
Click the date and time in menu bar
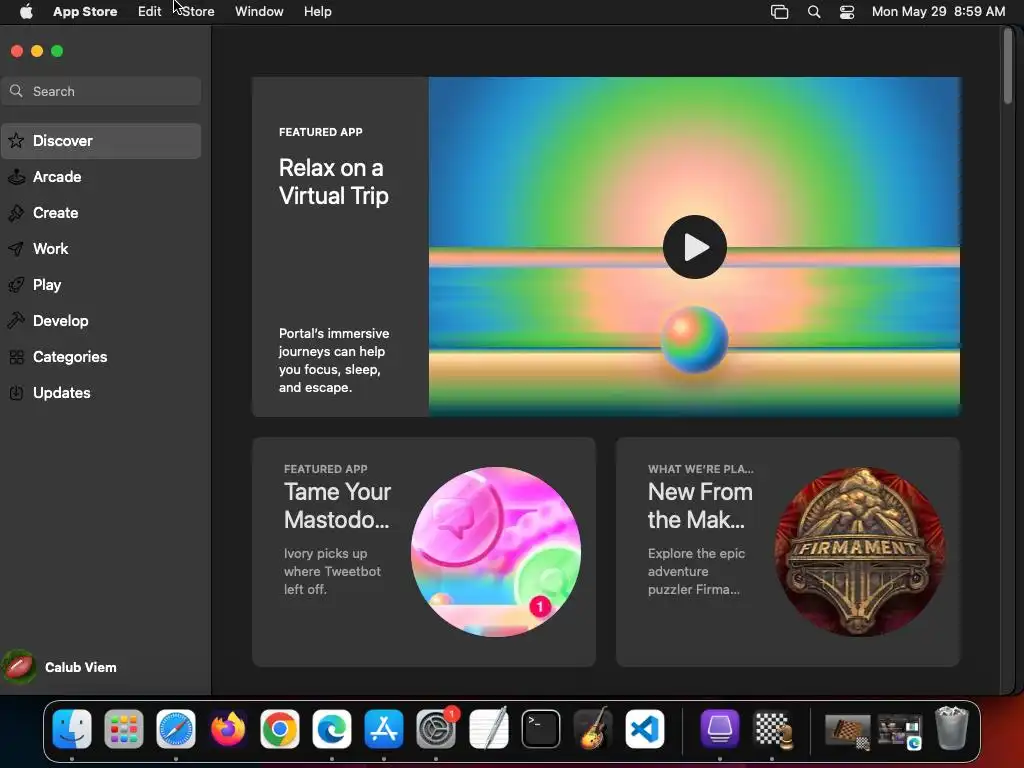click(938, 12)
